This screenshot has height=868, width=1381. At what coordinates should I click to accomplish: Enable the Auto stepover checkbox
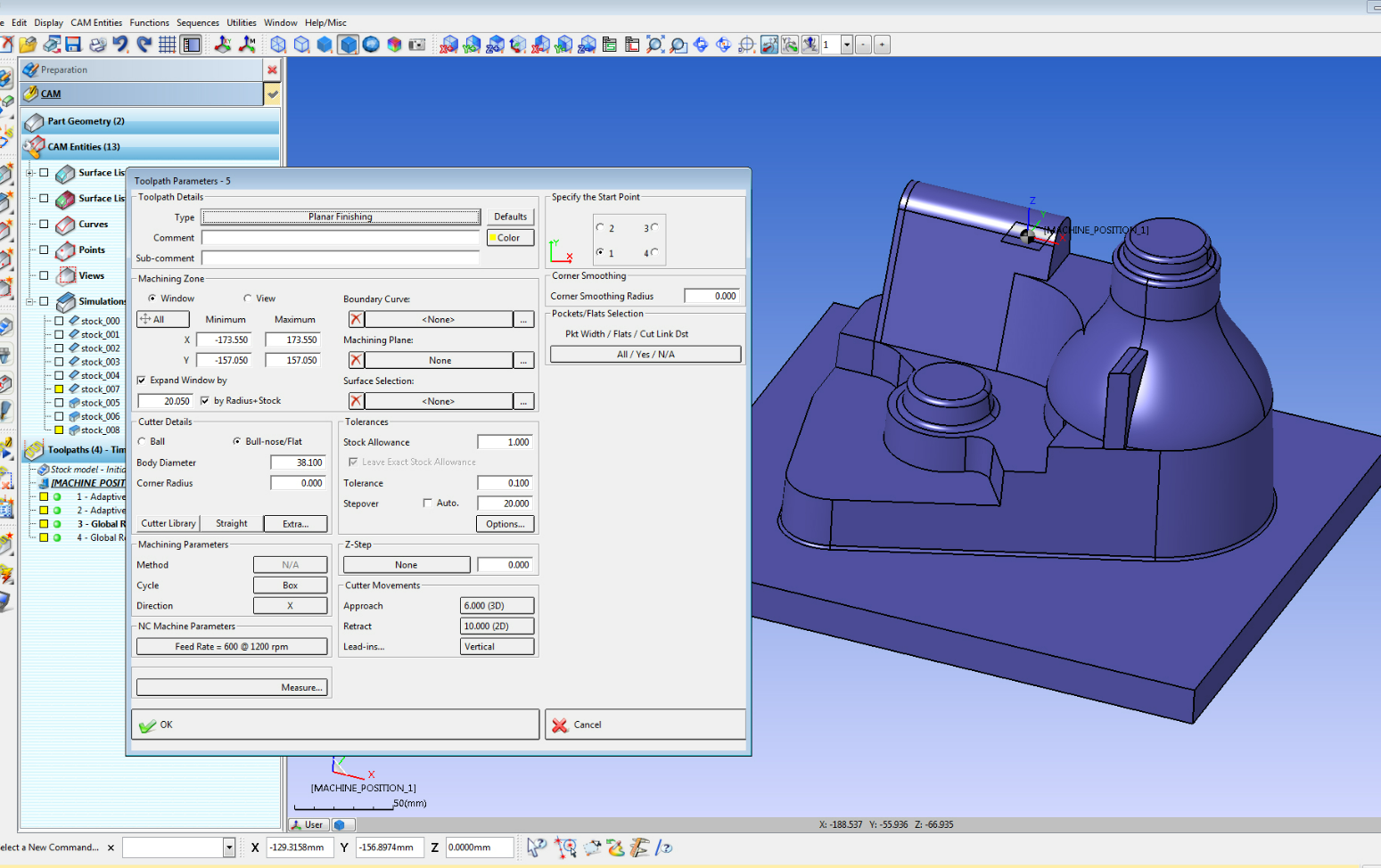click(x=428, y=504)
